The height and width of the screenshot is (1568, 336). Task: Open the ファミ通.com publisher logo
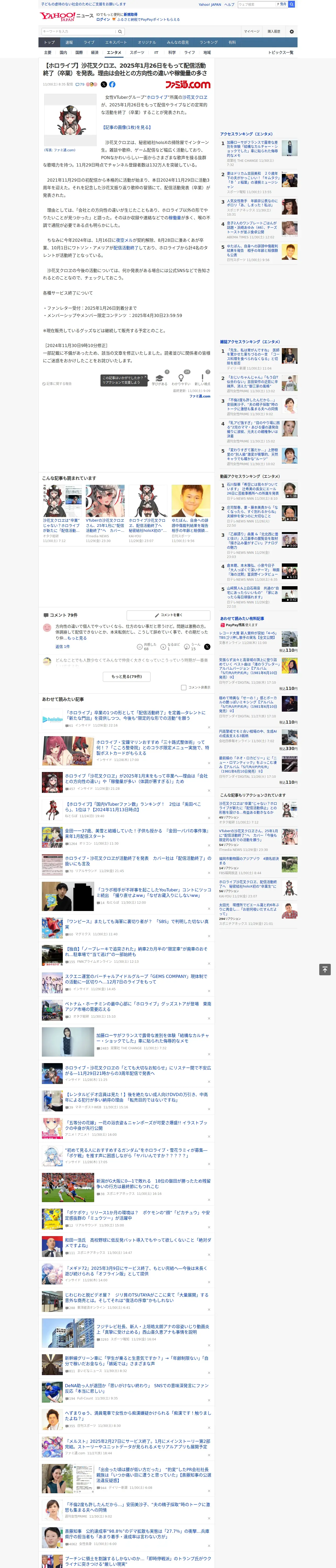click(x=188, y=85)
